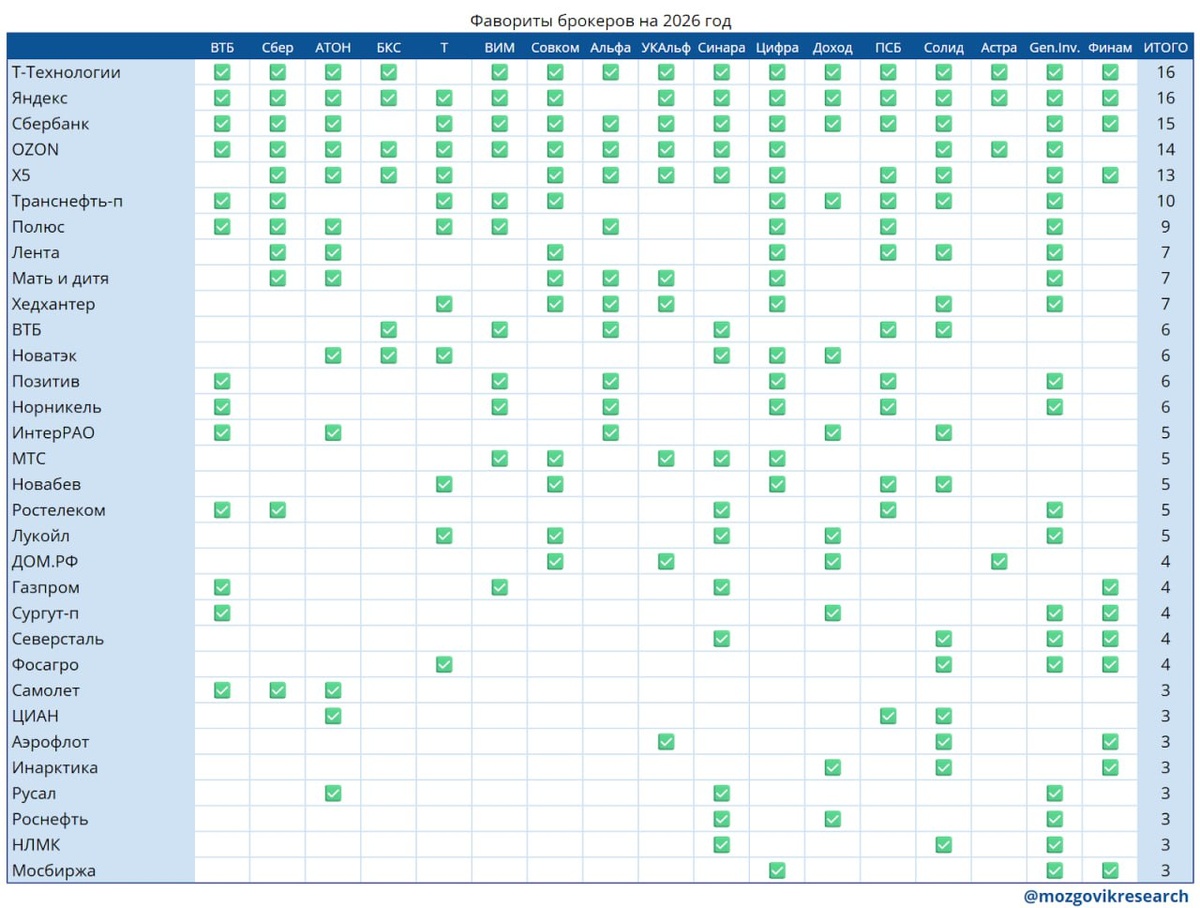Click the НЛМК checkmark under Солид
Screen dimensions: 1200x908
[x=944, y=845]
